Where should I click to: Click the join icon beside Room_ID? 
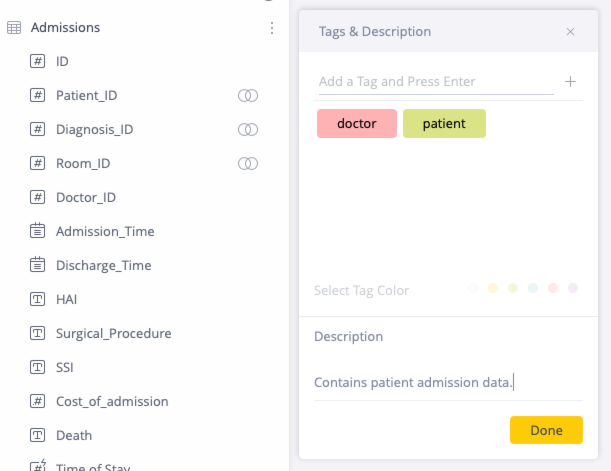pyautogui.click(x=248, y=163)
